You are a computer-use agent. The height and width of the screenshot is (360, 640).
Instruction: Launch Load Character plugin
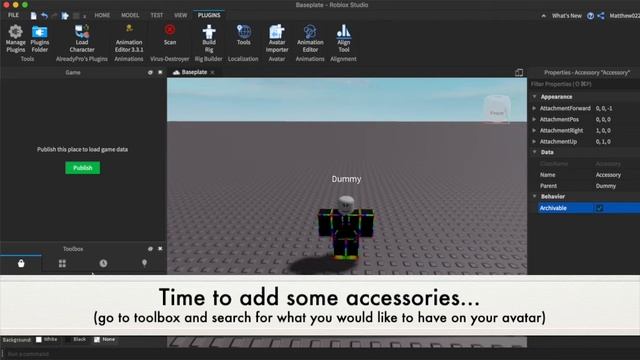point(82,38)
